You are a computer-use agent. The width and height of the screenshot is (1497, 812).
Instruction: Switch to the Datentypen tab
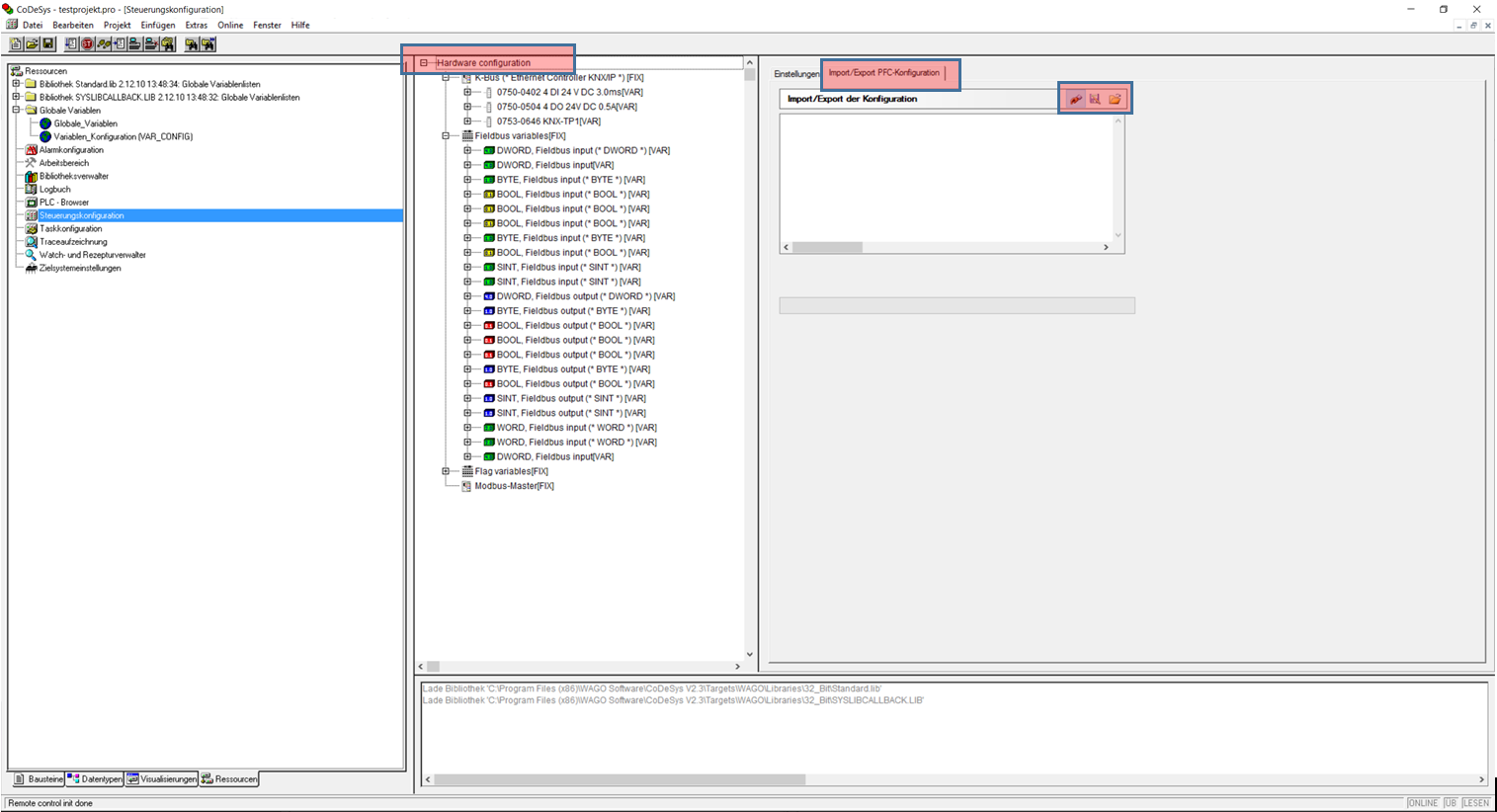95,779
